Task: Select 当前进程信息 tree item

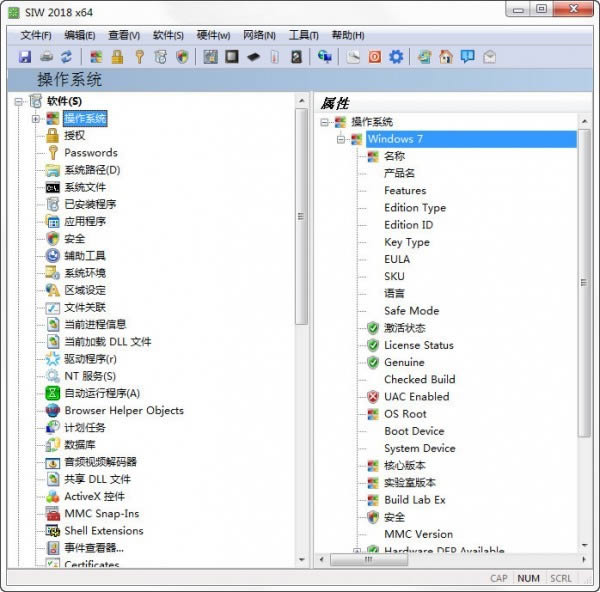Action: click(x=95, y=325)
